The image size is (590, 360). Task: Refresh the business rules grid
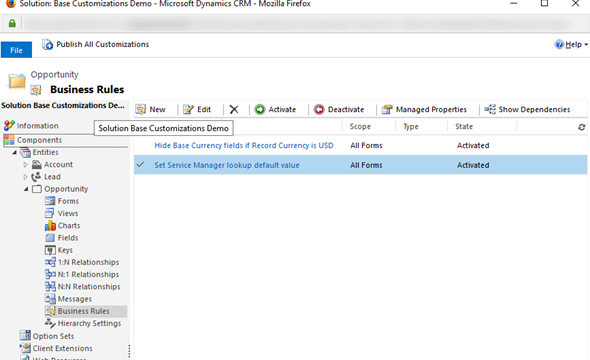tap(581, 127)
